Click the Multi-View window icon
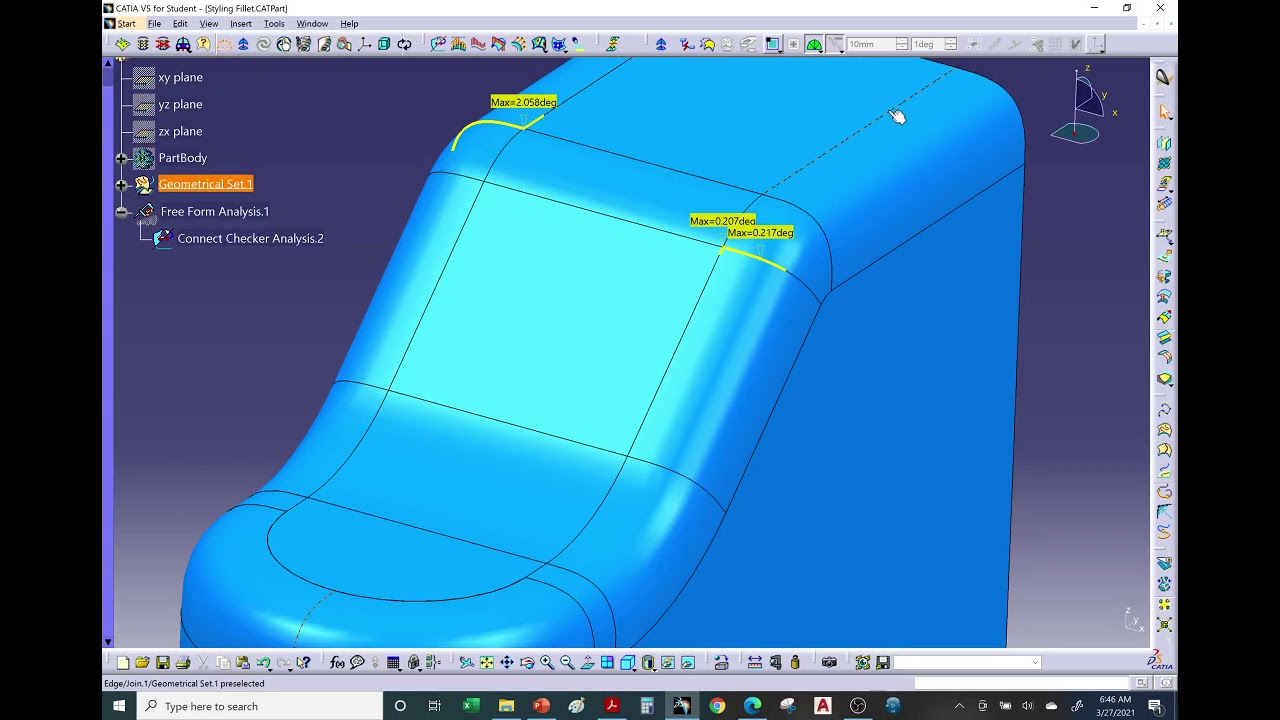Image resolution: width=1280 pixels, height=720 pixels. tap(607, 662)
